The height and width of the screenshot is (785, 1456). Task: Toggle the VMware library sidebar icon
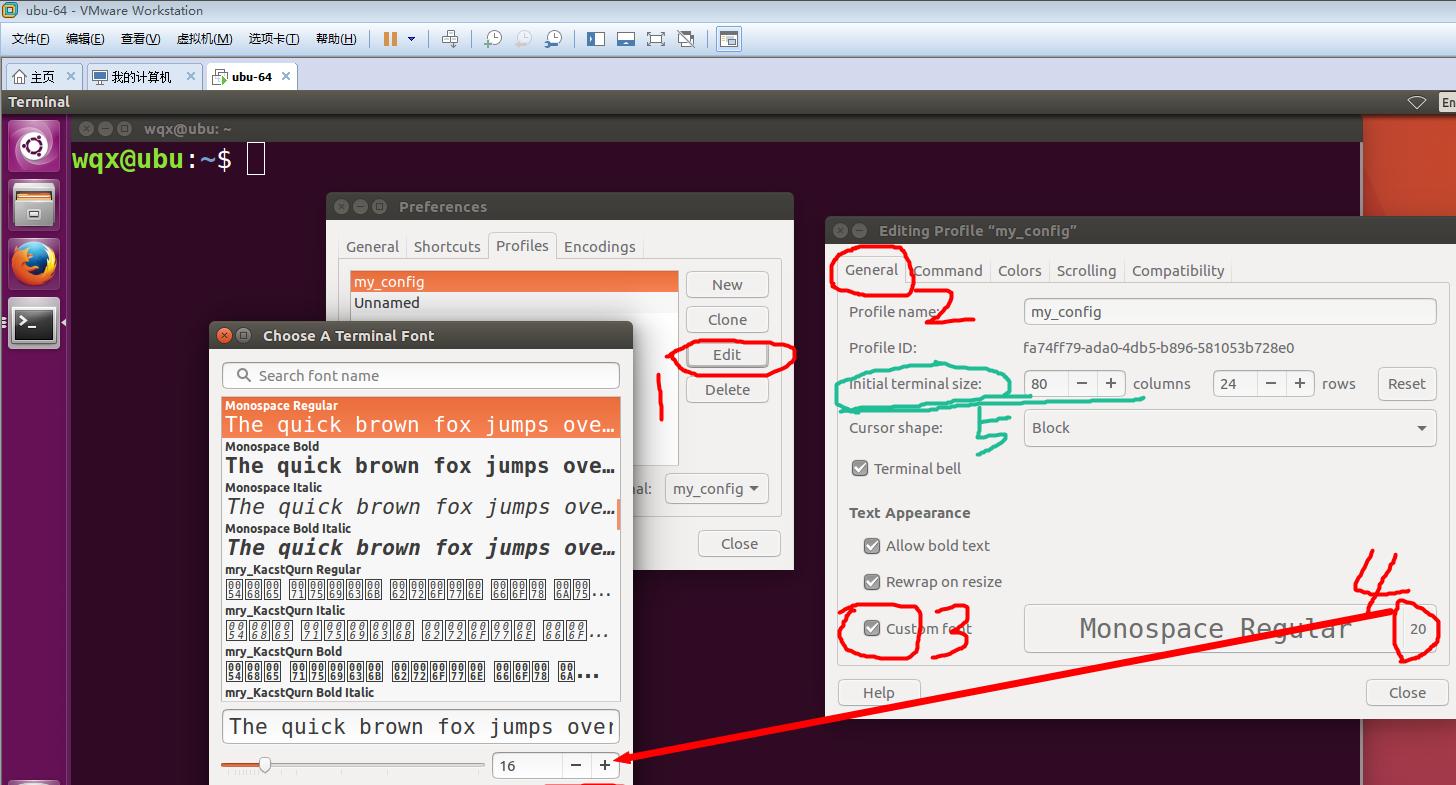tap(596, 39)
